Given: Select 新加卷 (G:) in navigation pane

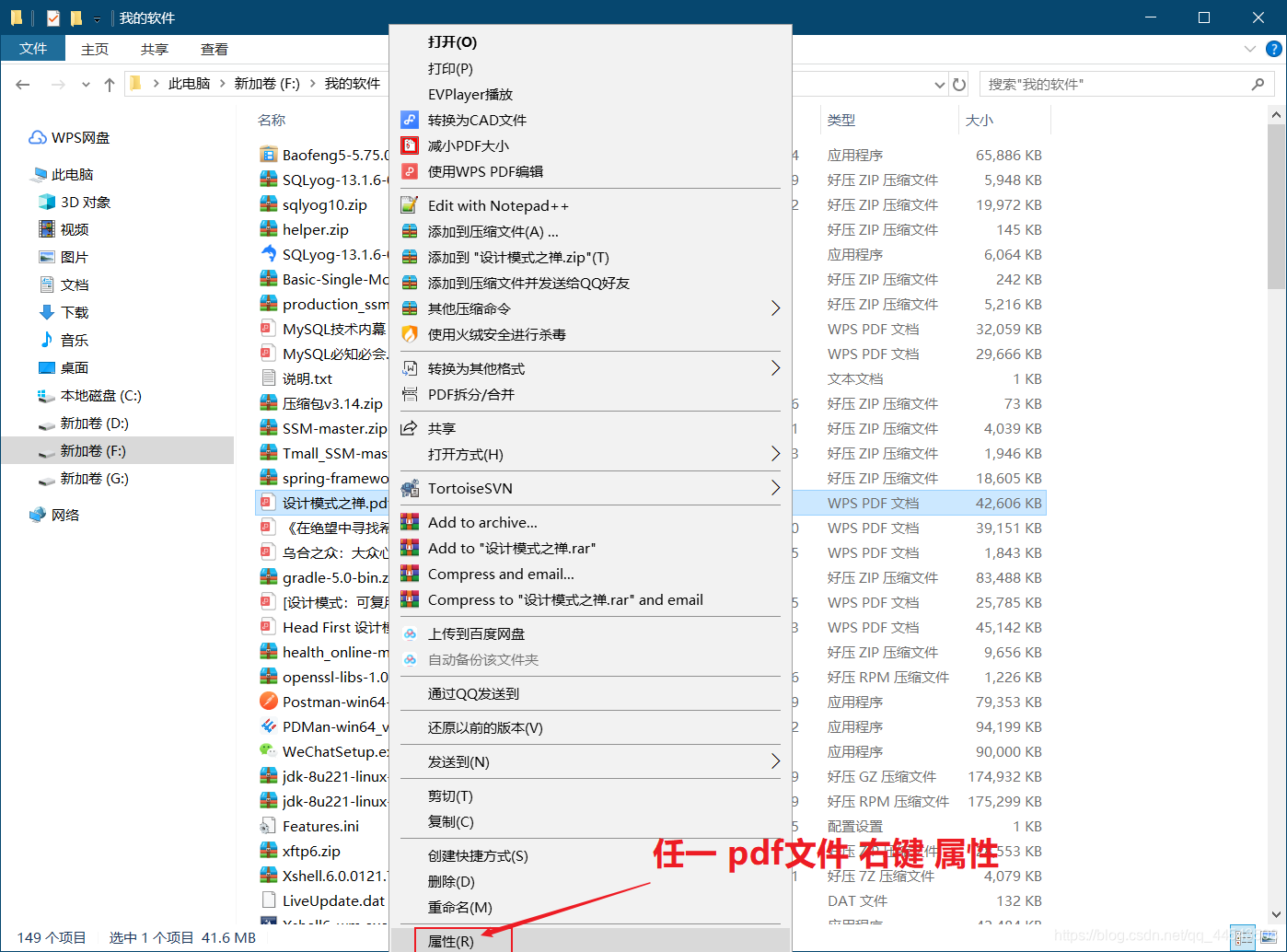Looking at the screenshot, I should point(94,478).
